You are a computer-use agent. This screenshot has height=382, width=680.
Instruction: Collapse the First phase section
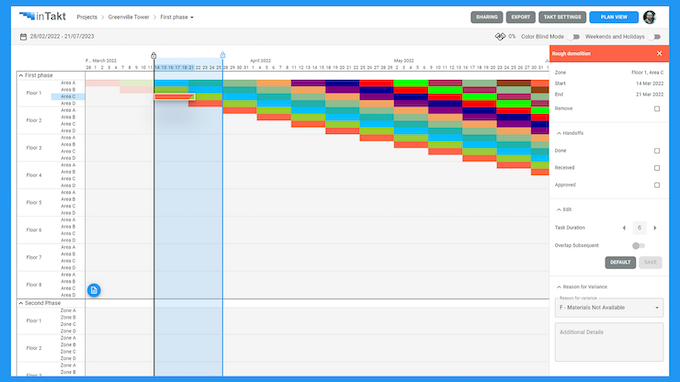click(21, 75)
